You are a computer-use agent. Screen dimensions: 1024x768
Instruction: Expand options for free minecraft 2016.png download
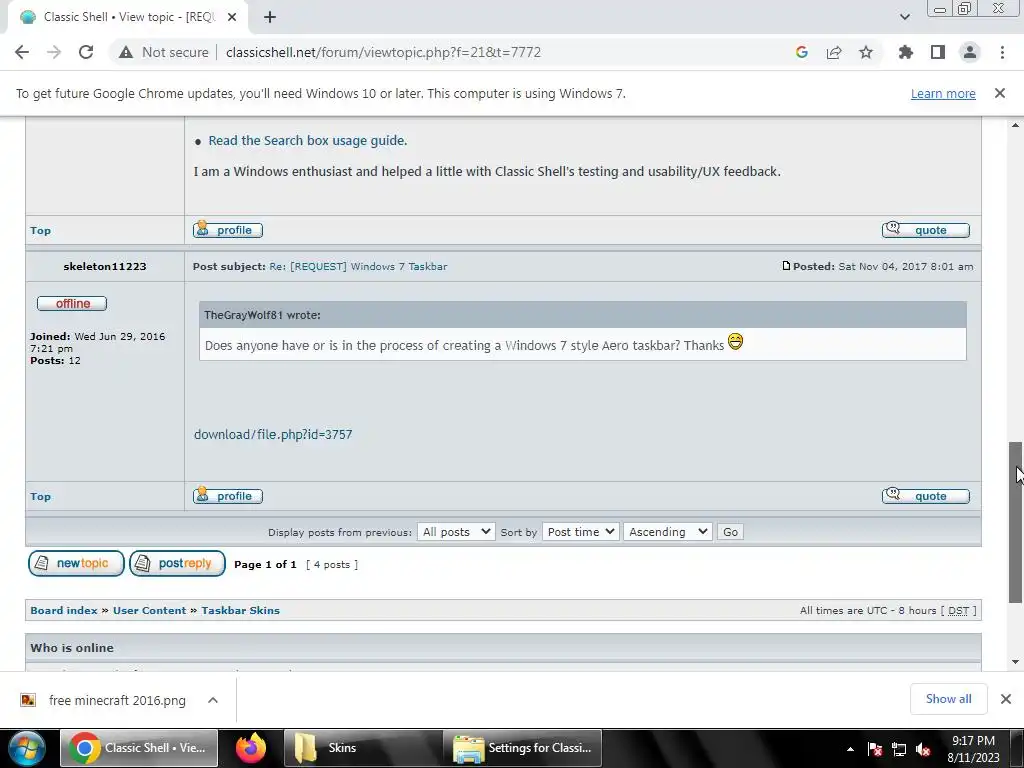click(213, 700)
